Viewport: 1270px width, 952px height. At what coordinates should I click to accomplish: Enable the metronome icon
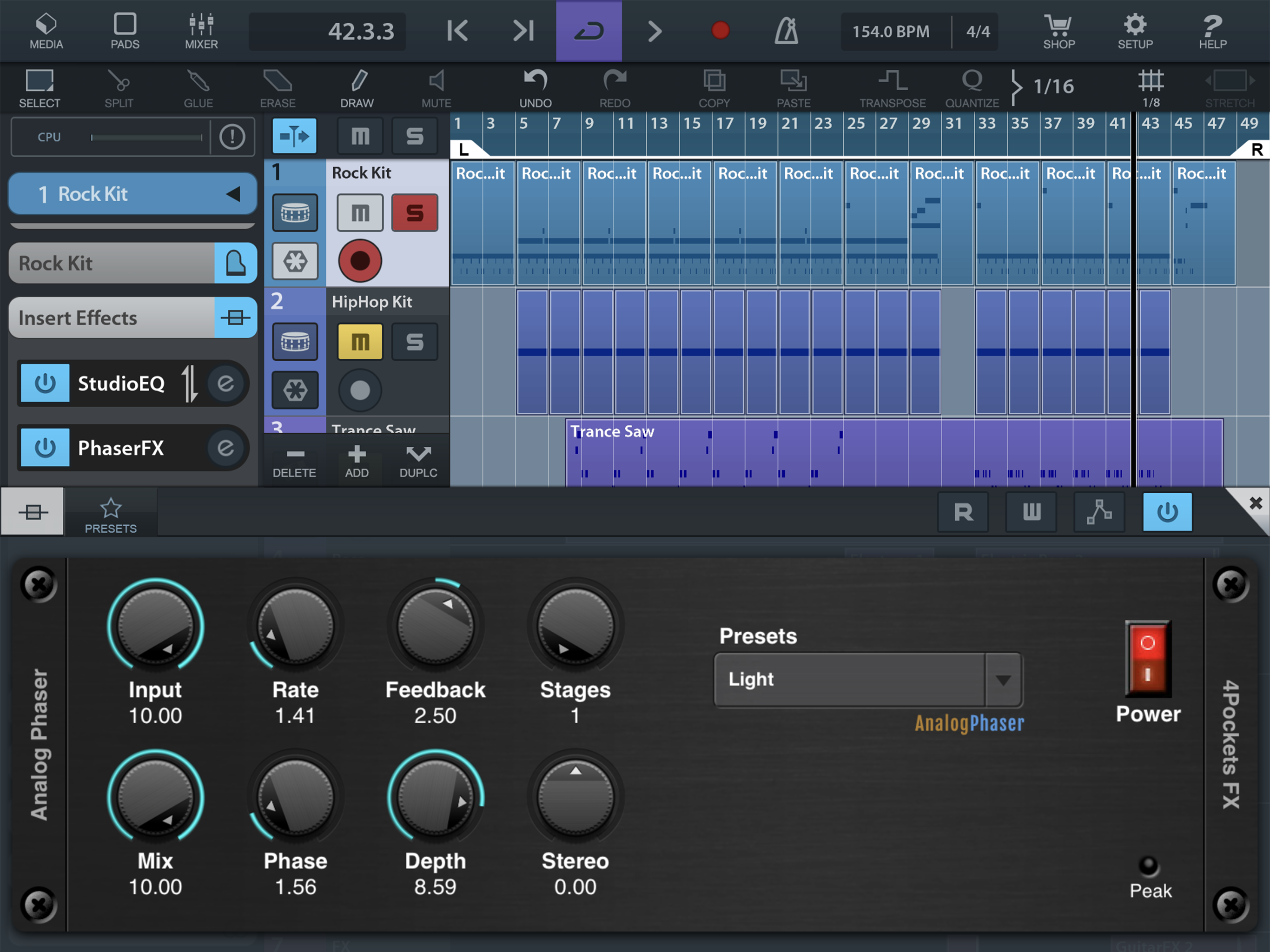click(x=786, y=31)
